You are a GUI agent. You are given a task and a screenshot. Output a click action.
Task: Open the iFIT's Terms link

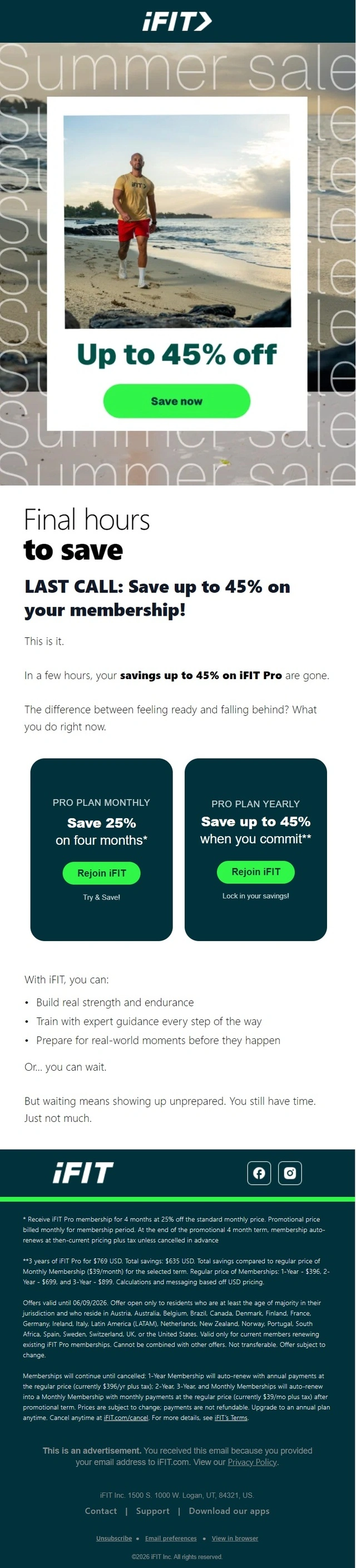coord(231,1418)
